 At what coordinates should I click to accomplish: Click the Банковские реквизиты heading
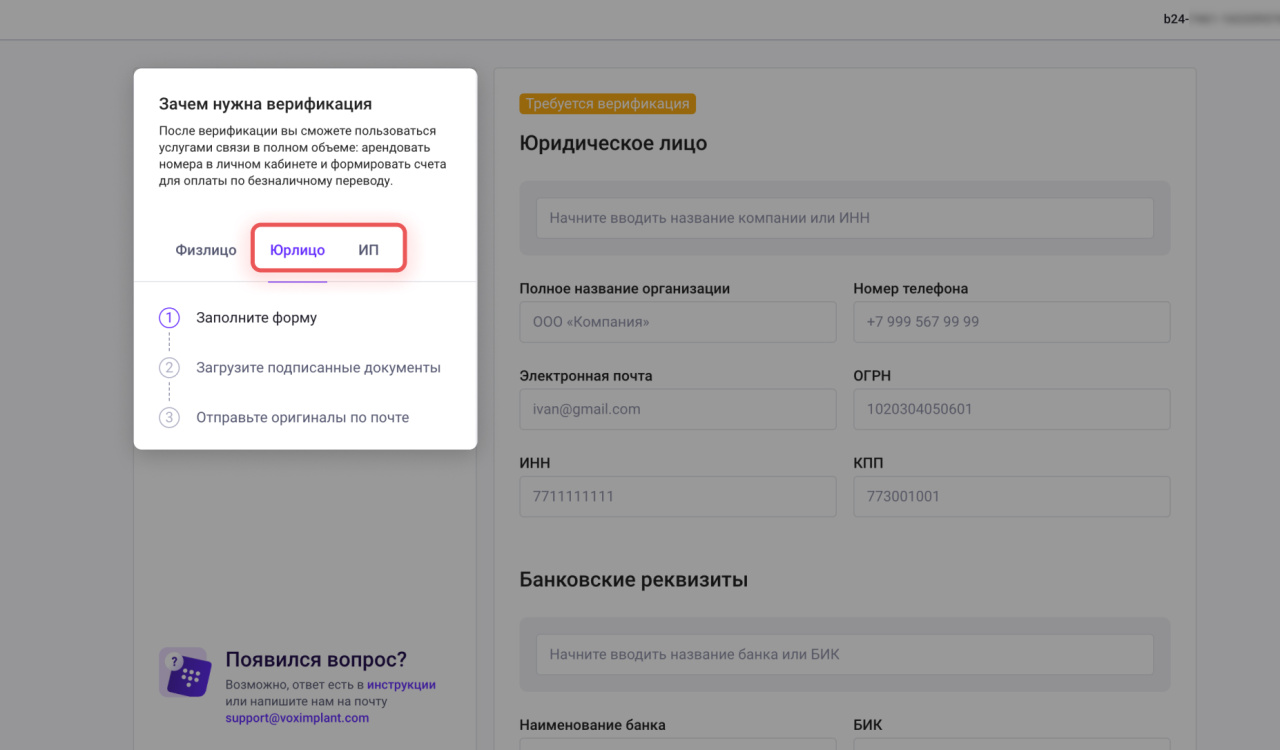point(634,580)
